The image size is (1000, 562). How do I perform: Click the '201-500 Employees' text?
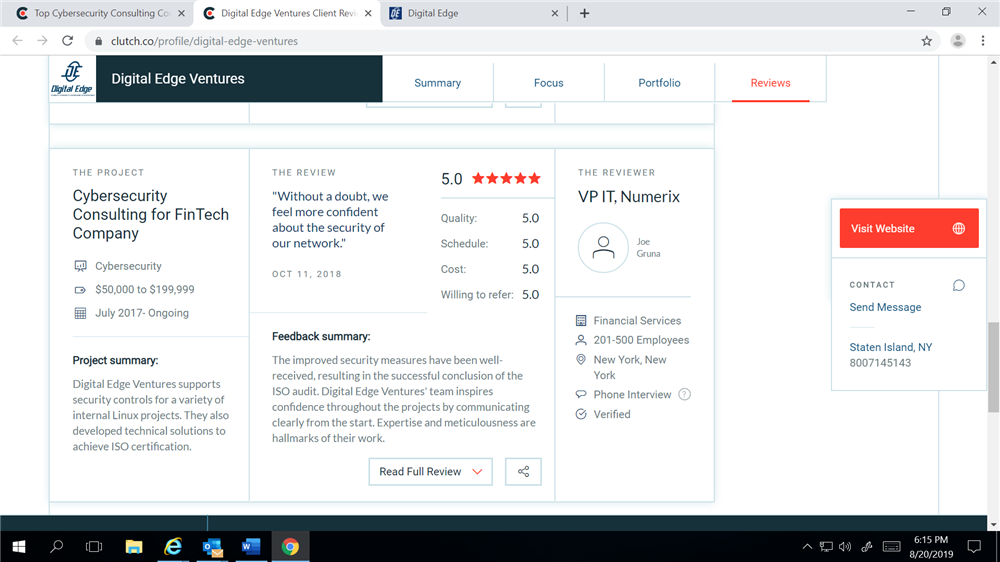pyautogui.click(x=641, y=340)
